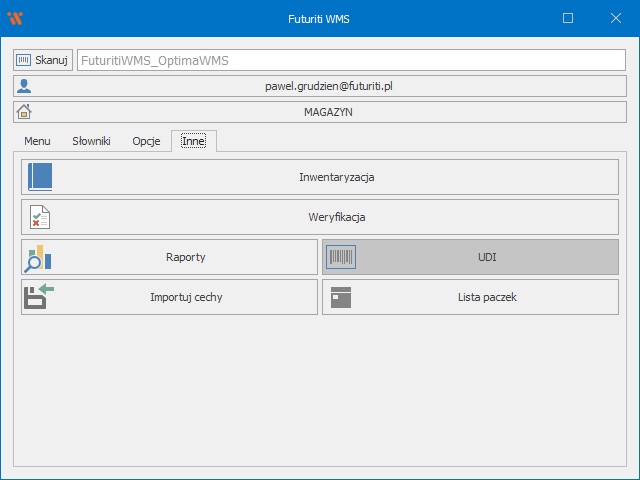This screenshot has width=640, height=480.
Task: Go to the Inne tab
Action: pos(193,141)
